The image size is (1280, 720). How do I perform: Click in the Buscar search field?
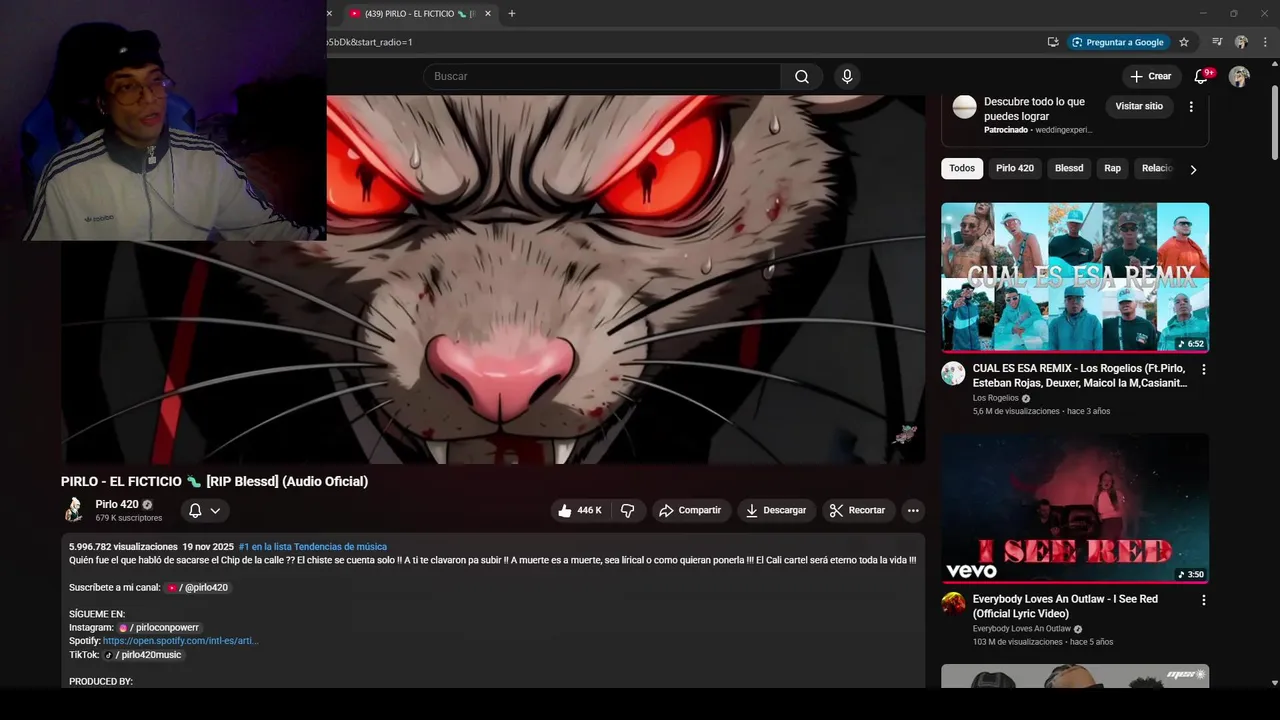[602, 77]
